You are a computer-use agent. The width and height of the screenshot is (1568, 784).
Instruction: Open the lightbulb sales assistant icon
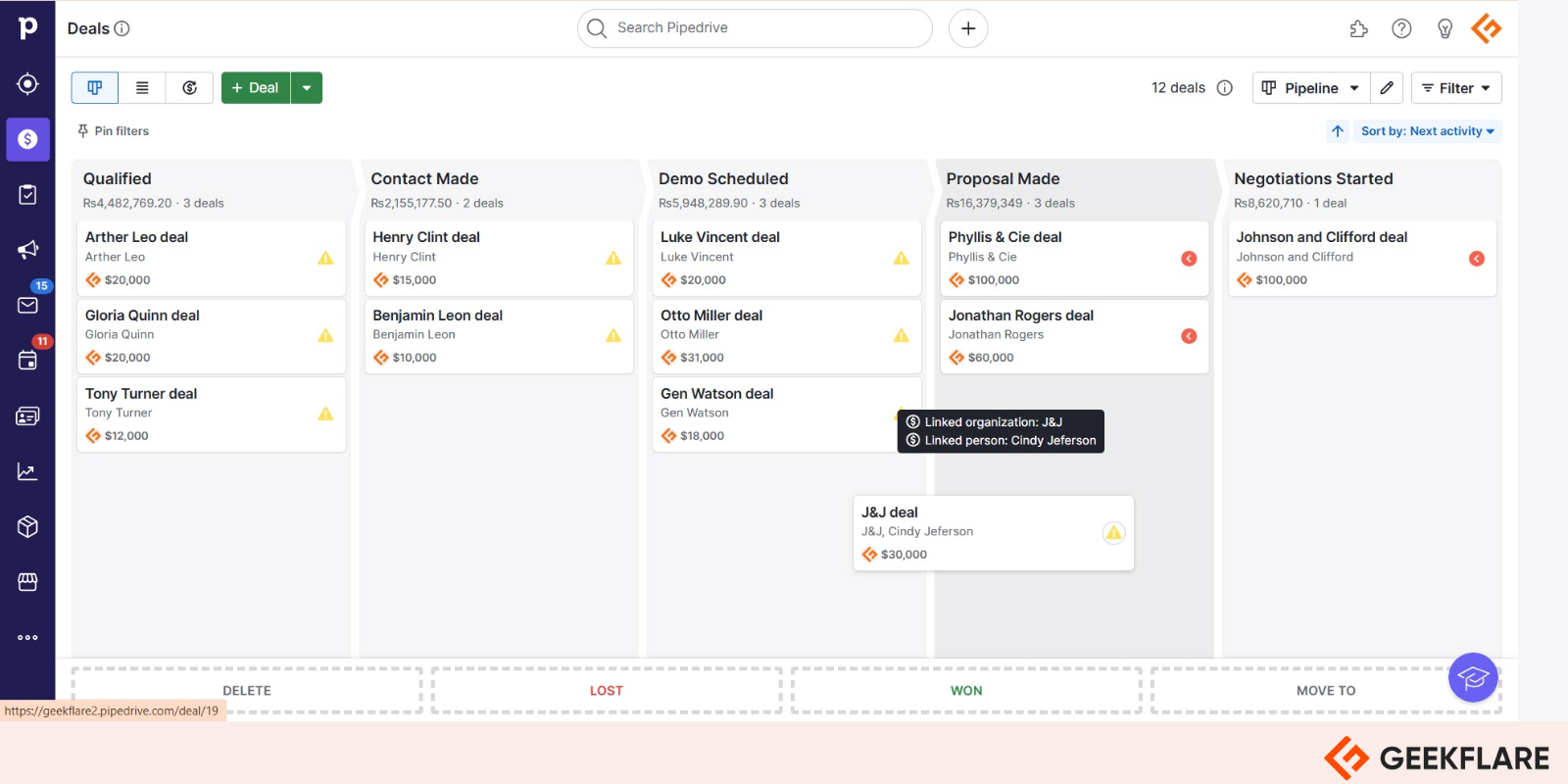click(x=1445, y=28)
